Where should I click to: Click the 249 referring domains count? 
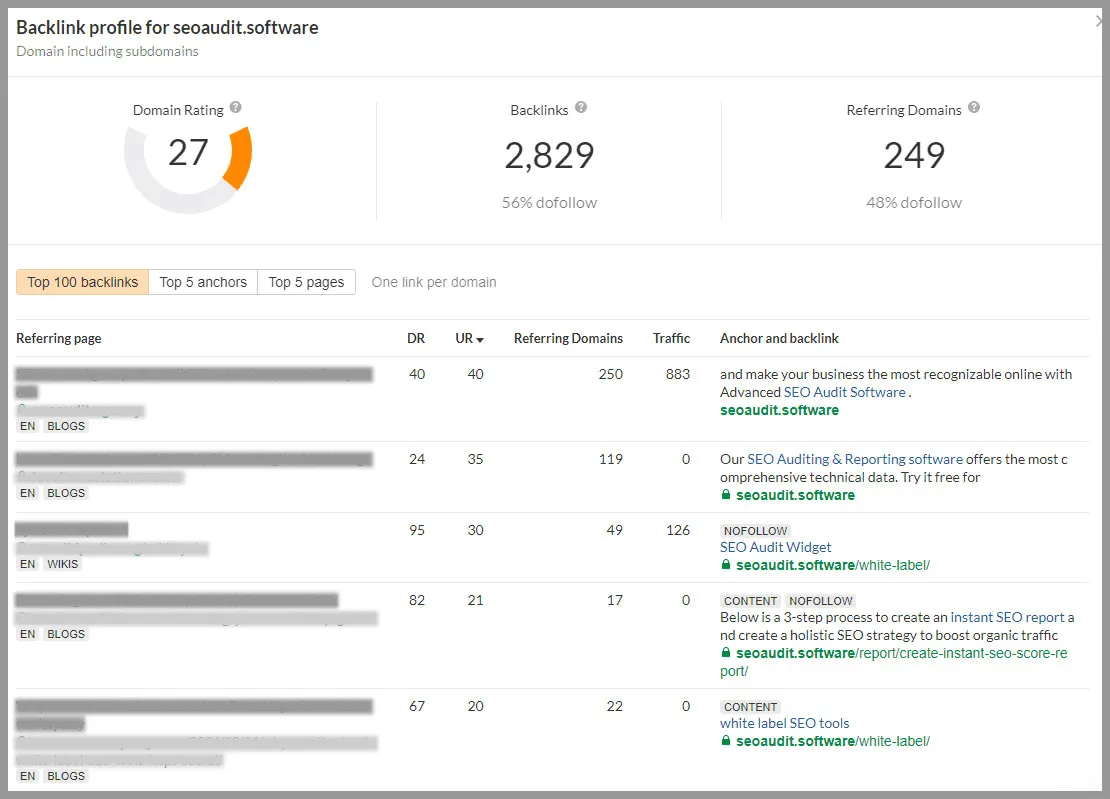[x=914, y=155]
